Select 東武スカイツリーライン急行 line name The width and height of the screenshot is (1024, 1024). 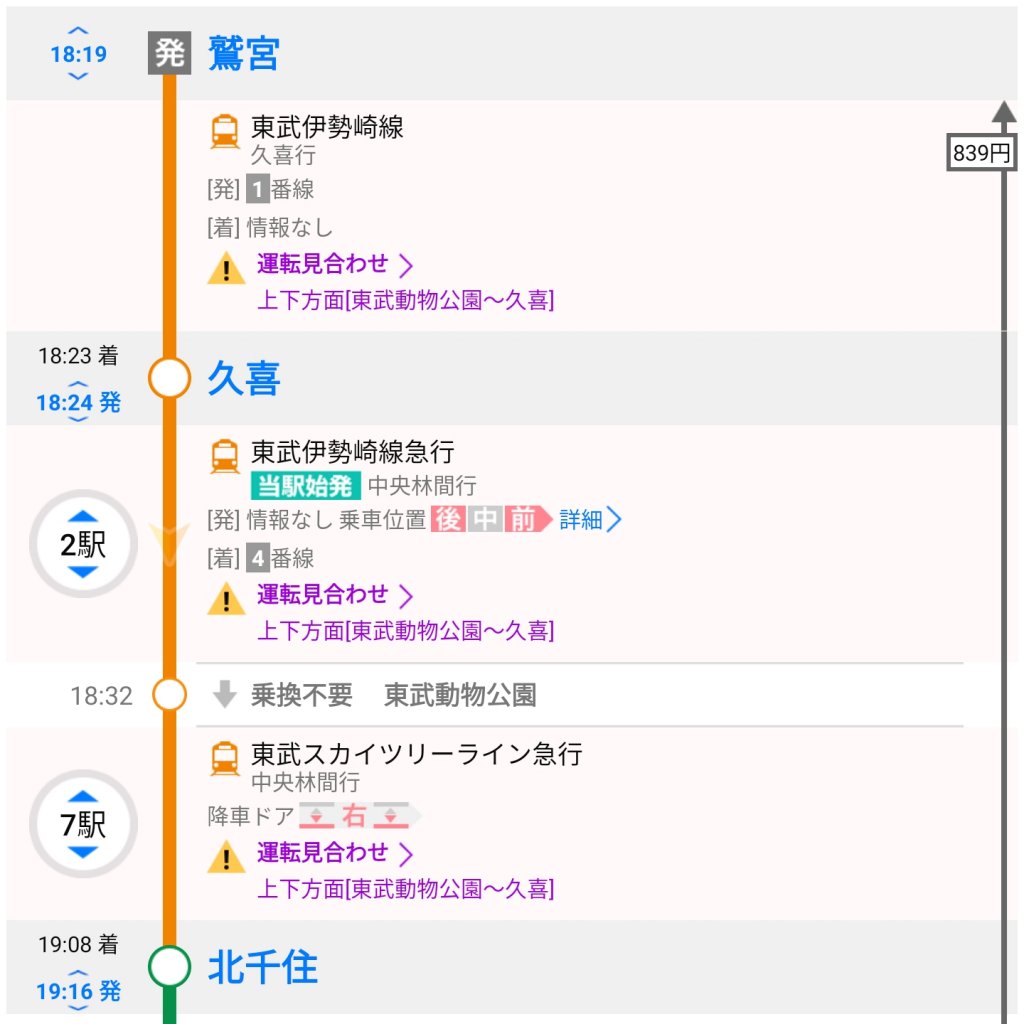tap(417, 754)
